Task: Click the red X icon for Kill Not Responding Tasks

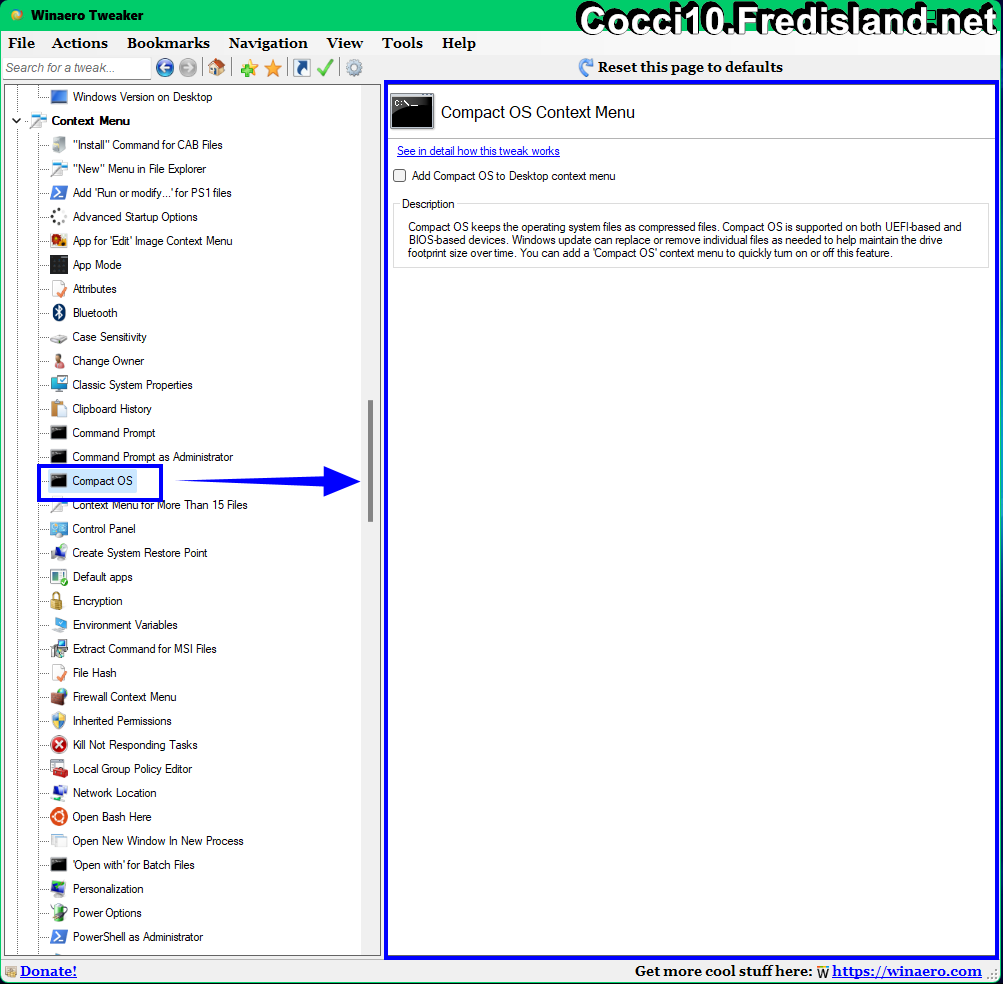Action: click(59, 745)
